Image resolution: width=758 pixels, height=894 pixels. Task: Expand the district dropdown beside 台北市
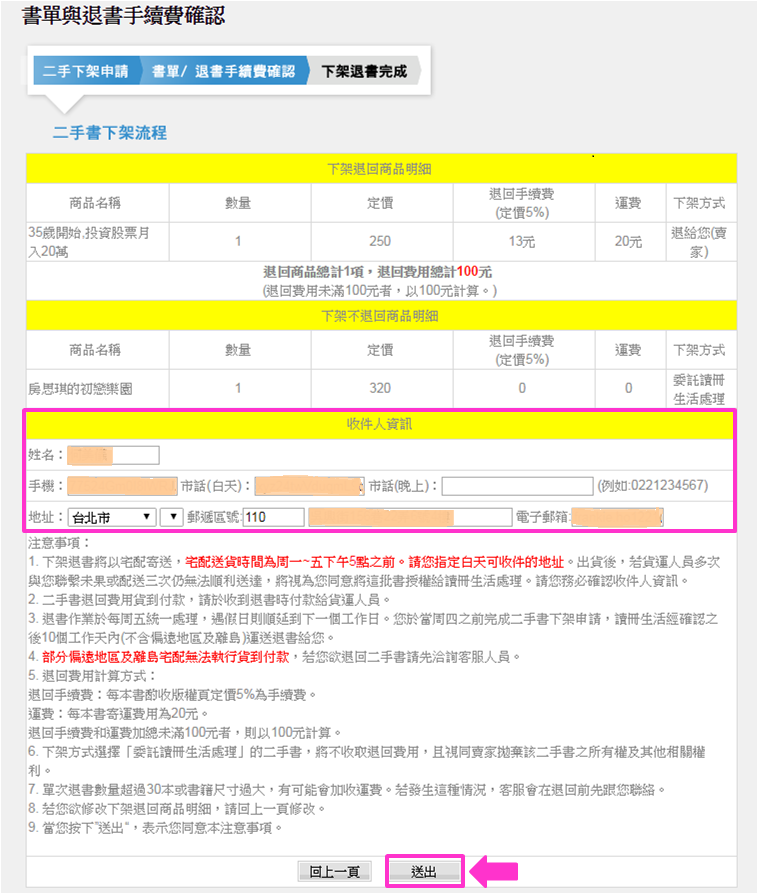(169, 517)
